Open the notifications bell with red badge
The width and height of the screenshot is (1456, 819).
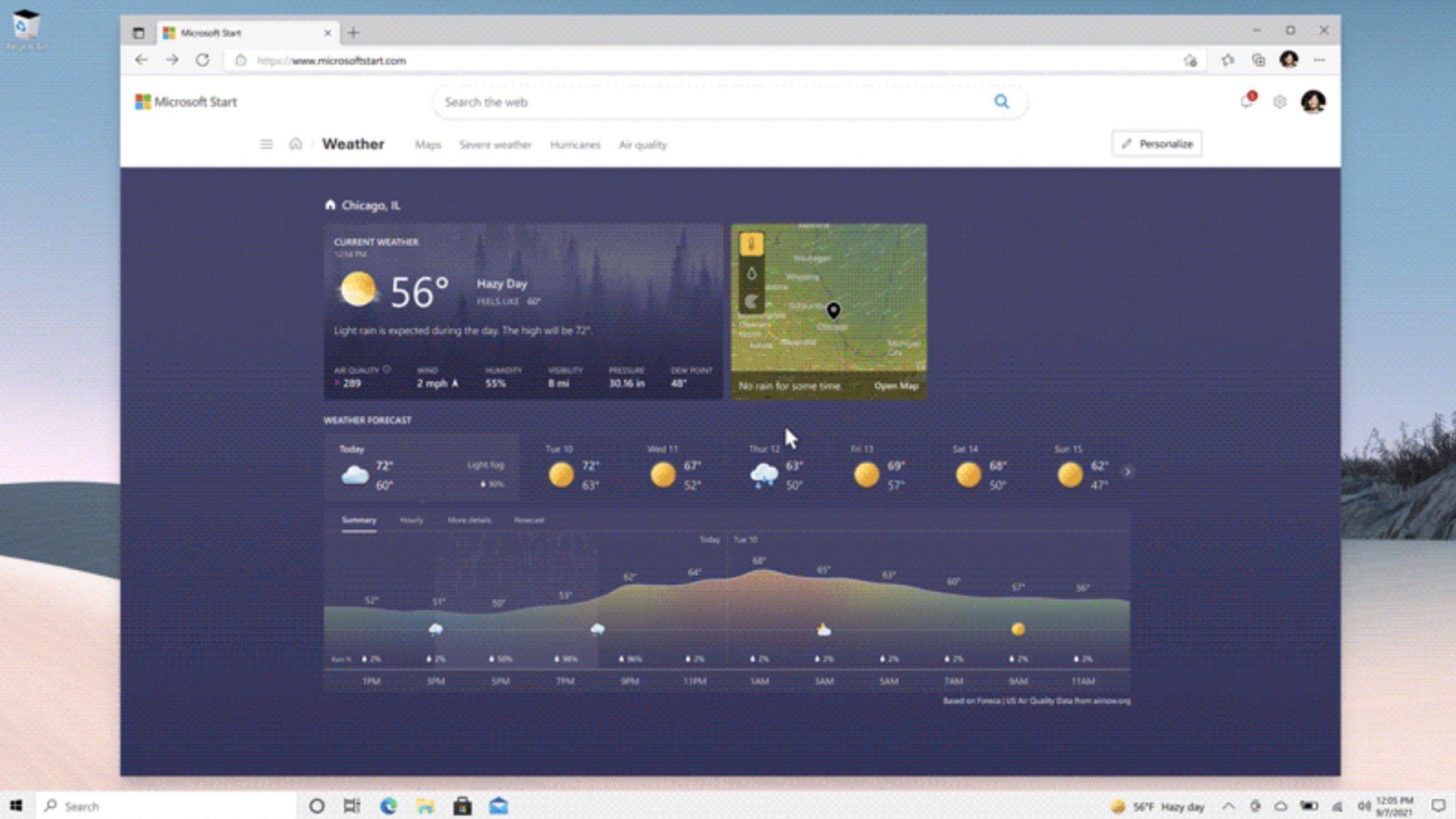[1247, 101]
